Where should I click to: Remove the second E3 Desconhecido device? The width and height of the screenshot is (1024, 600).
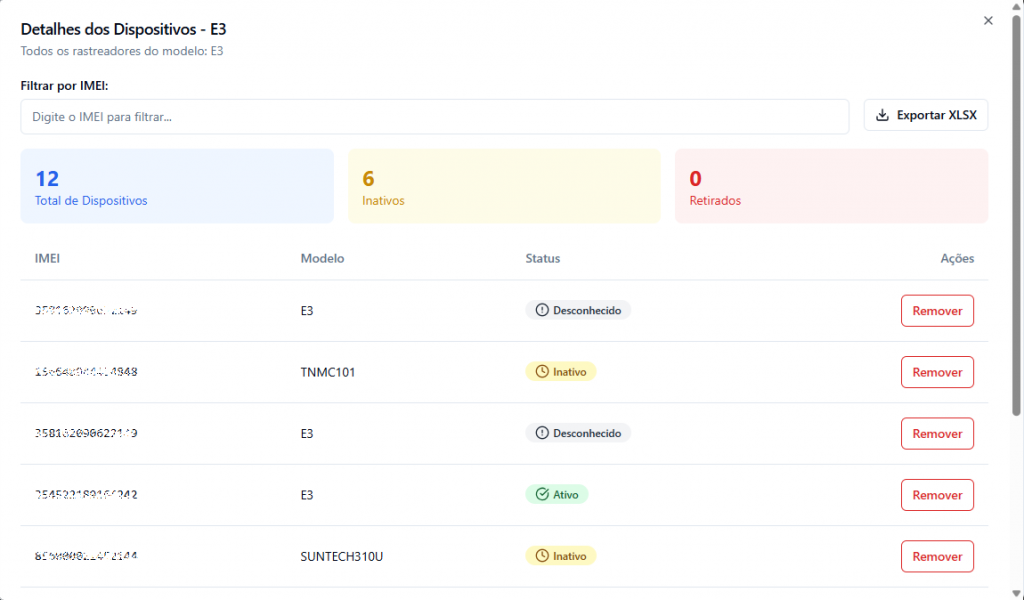(x=937, y=434)
